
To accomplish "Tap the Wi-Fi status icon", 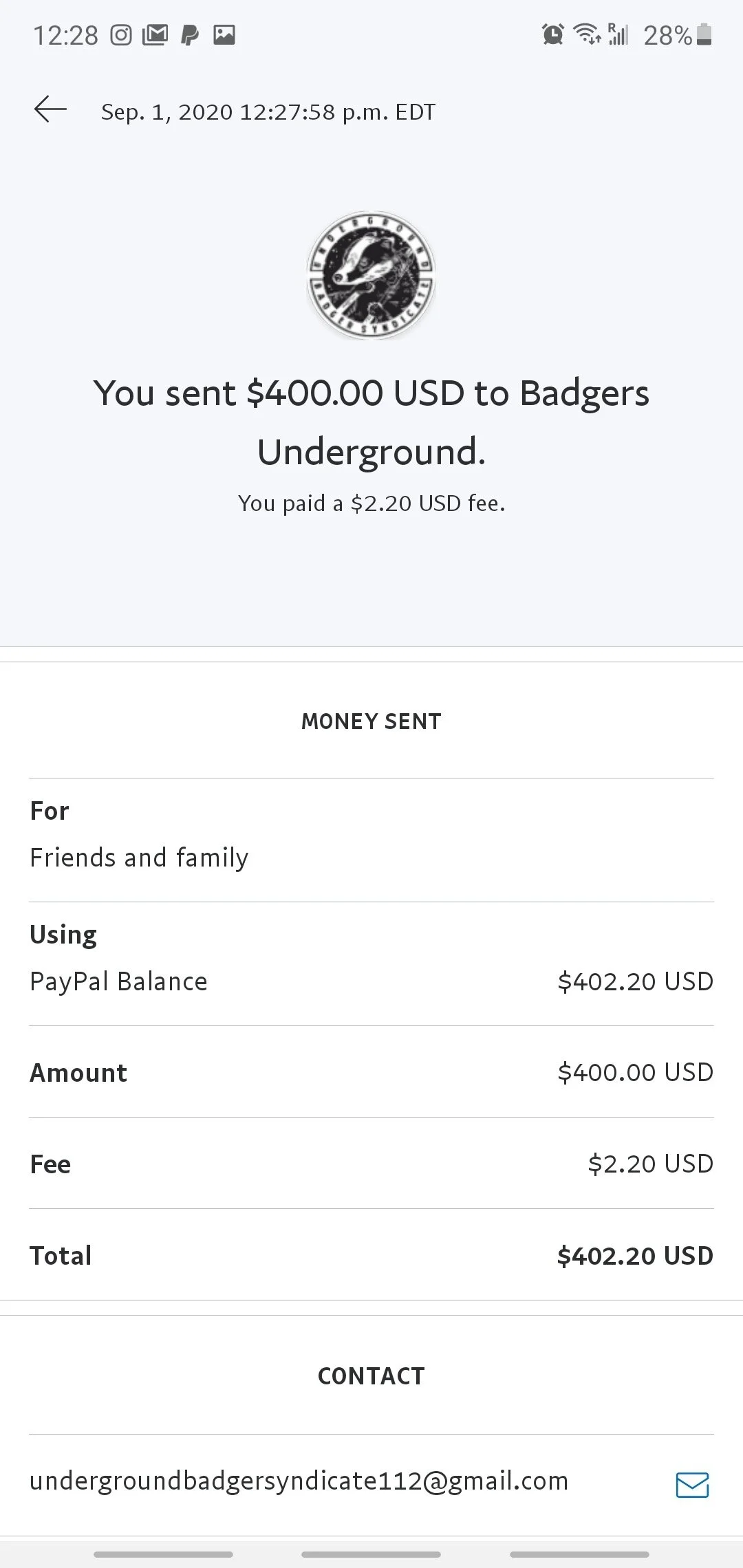I will 587,34.
